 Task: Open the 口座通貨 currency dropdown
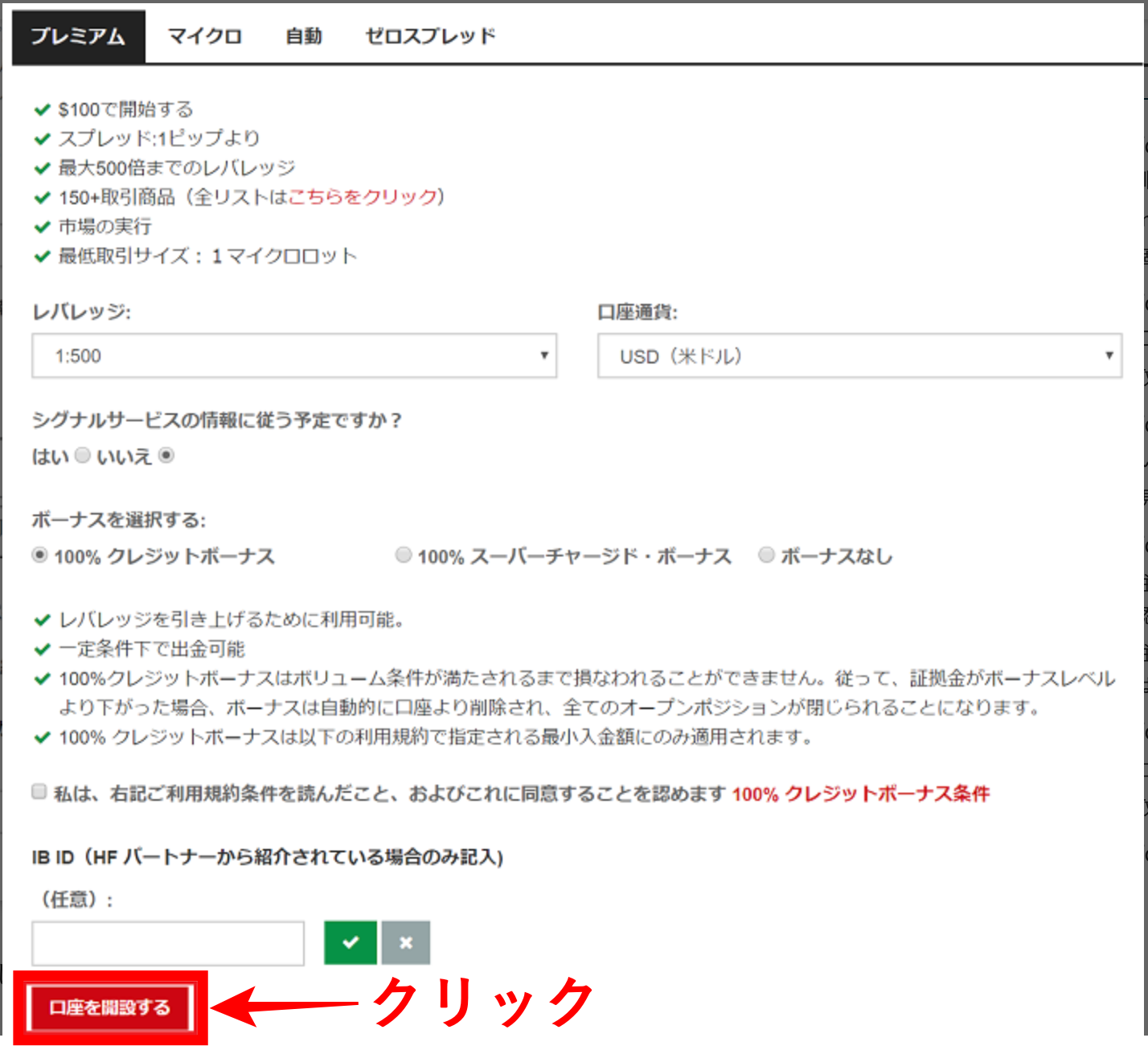tap(859, 356)
